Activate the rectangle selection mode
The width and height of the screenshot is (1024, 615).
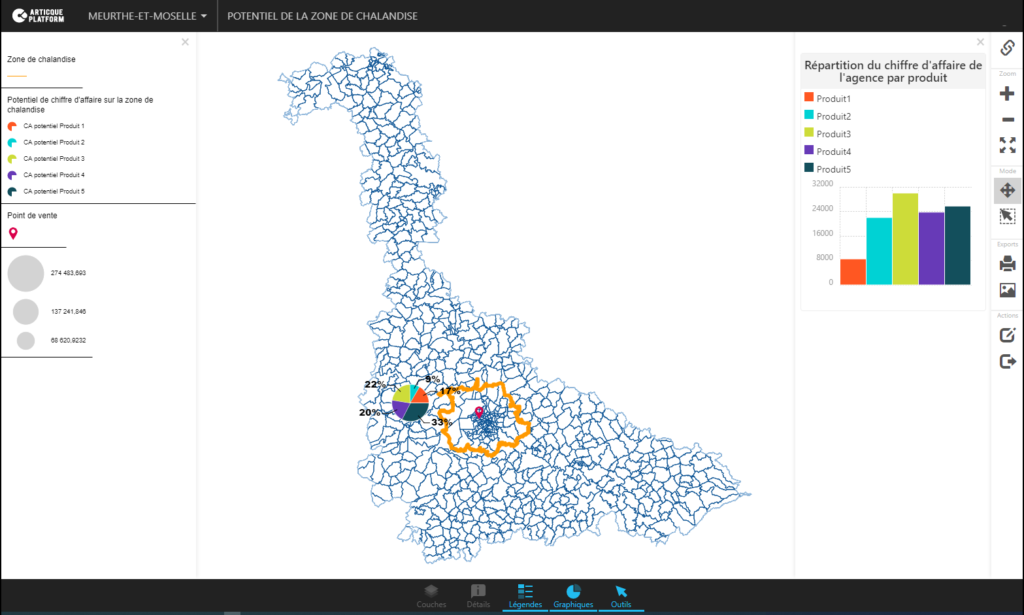click(x=1007, y=216)
